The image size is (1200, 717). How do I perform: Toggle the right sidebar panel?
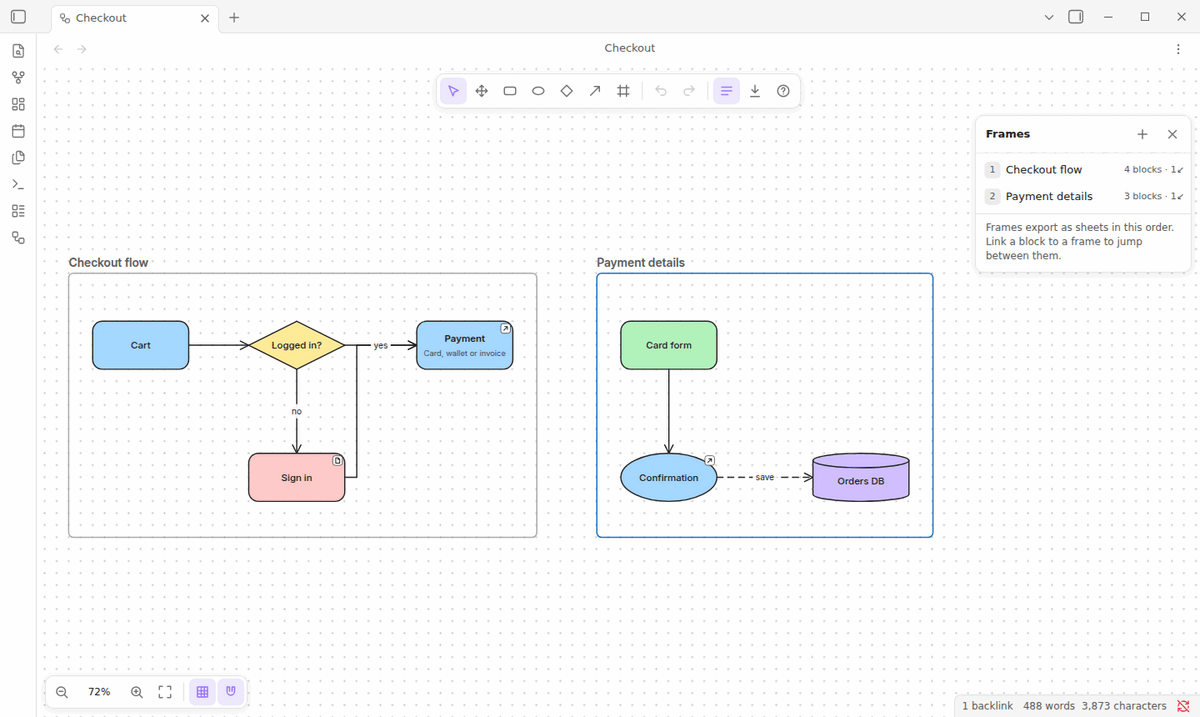[x=1076, y=17]
